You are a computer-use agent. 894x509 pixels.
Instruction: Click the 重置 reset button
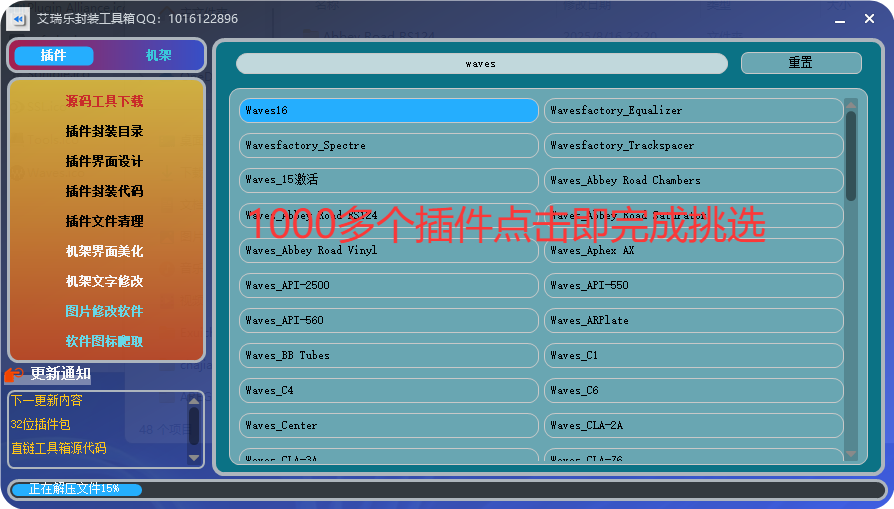click(x=801, y=63)
